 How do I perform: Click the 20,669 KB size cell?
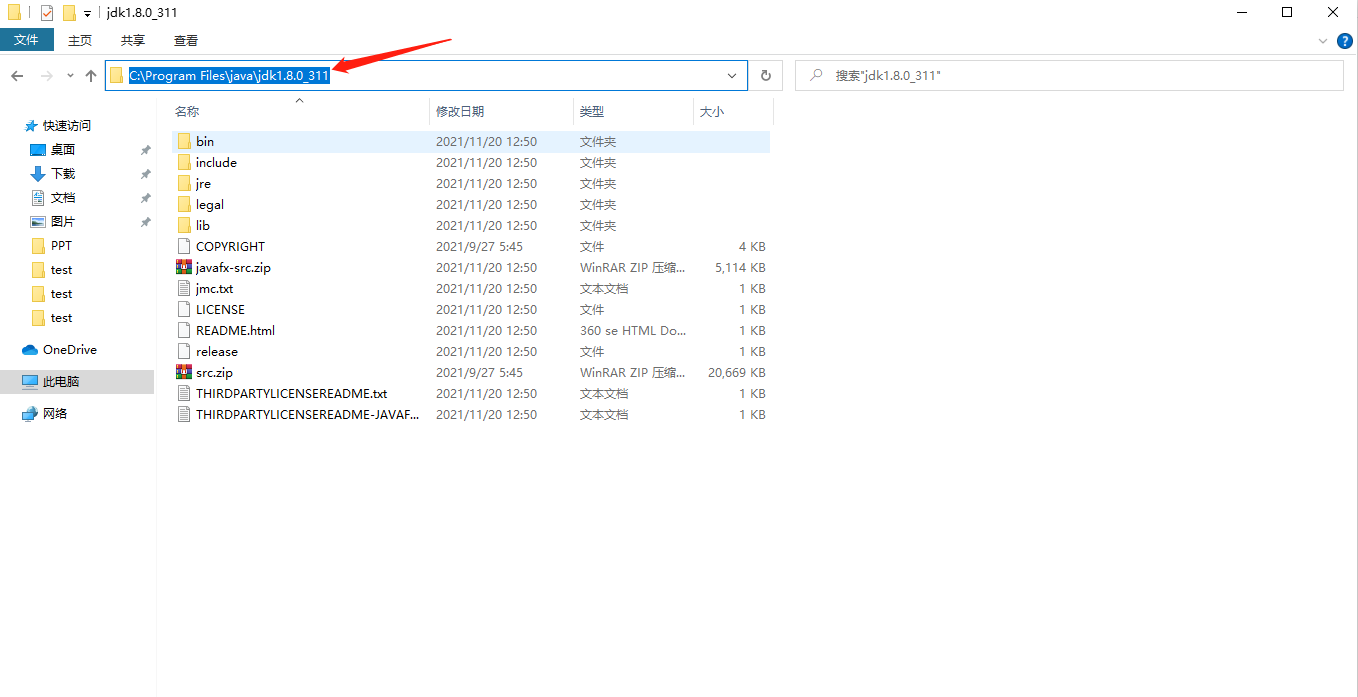pos(737,373)
